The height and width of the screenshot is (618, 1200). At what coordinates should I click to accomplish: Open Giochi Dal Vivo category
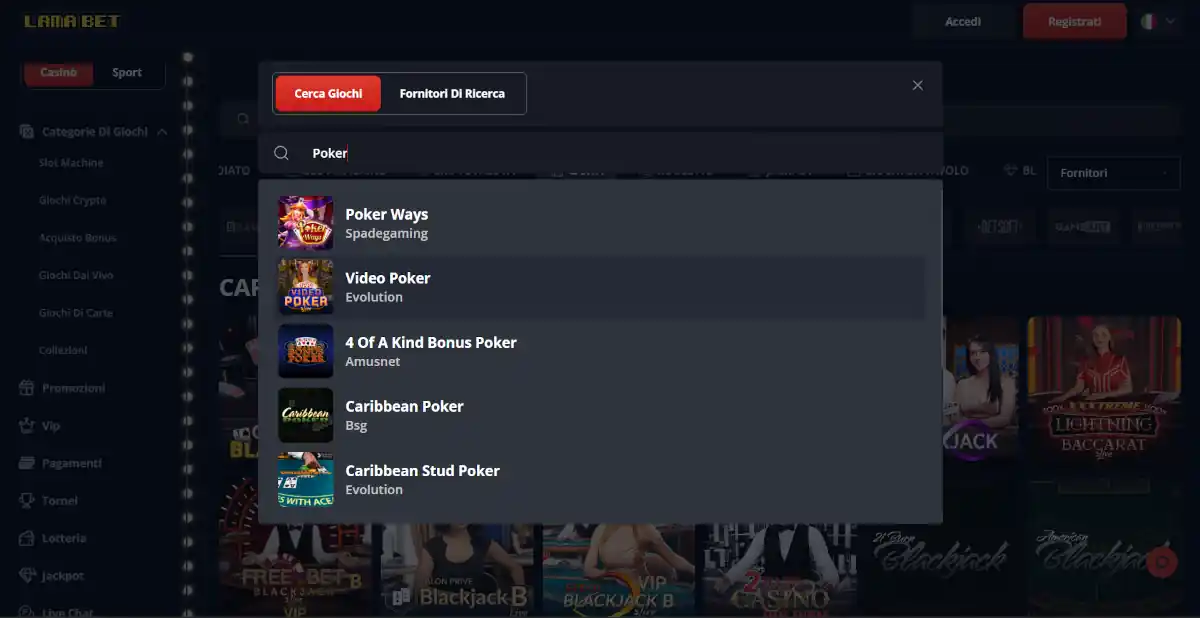click(75, 275)
